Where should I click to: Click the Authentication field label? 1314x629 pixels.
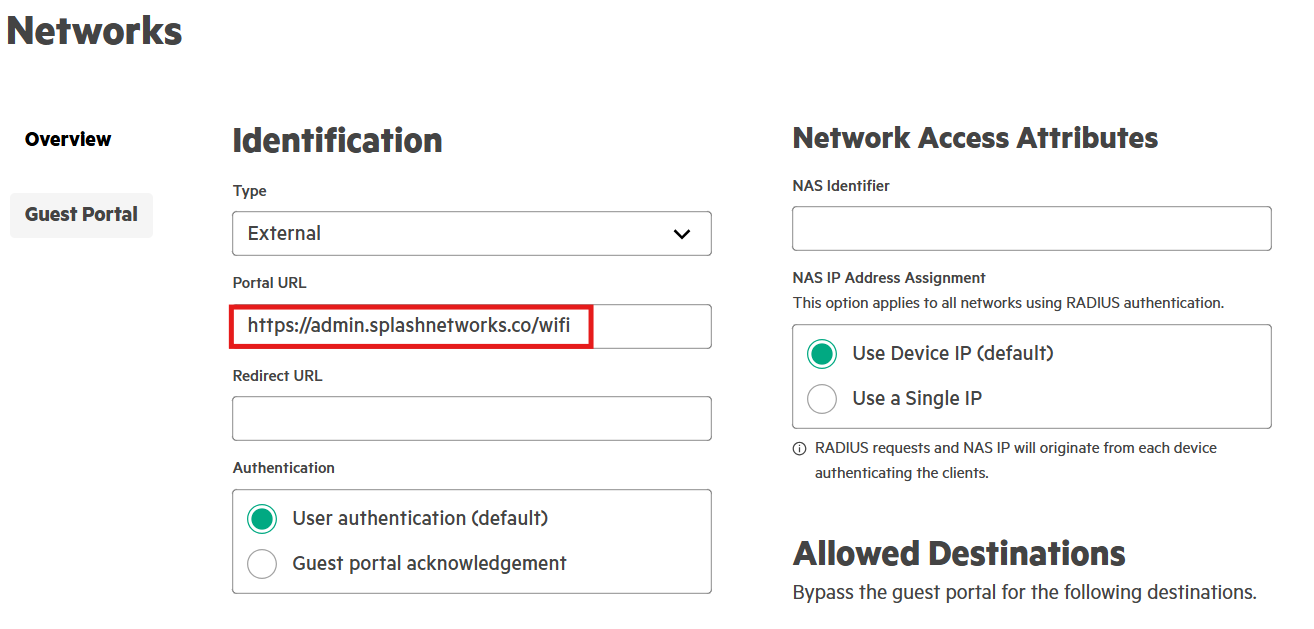click(284, 468)
